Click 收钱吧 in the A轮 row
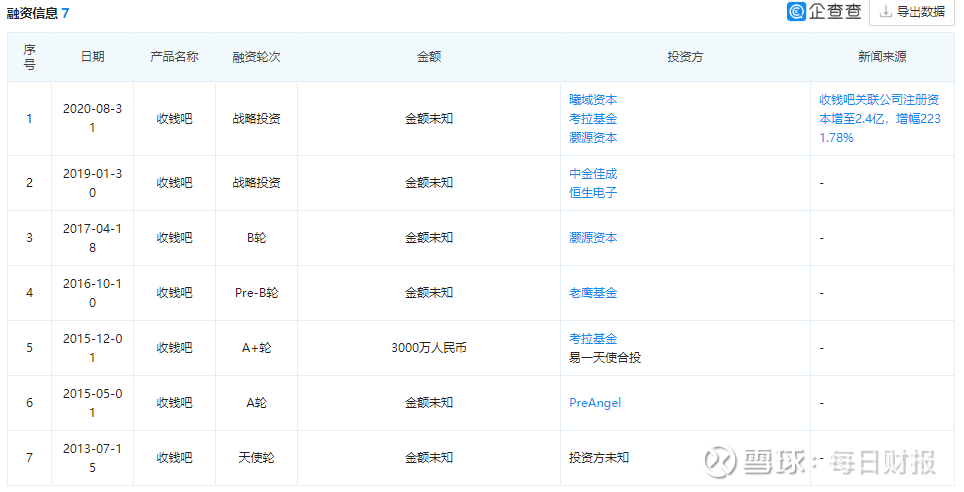 [x=175, y=403]
